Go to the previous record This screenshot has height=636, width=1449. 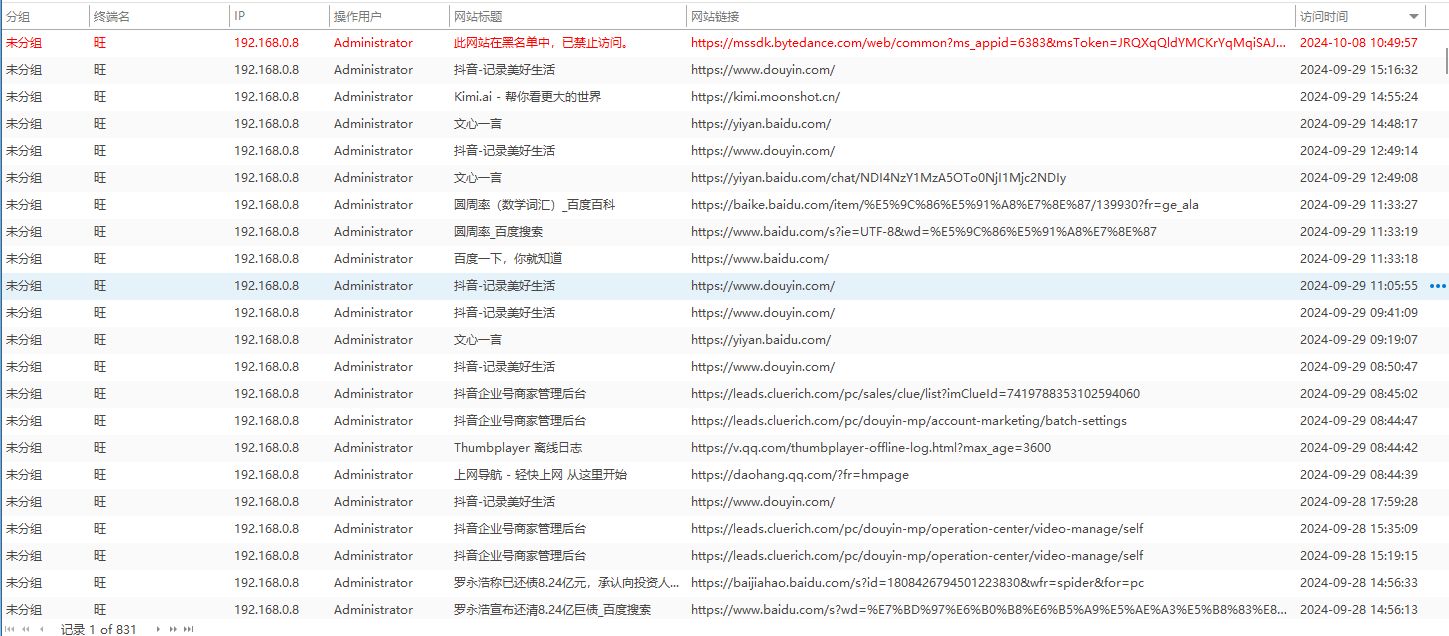(x=42, y=629)
